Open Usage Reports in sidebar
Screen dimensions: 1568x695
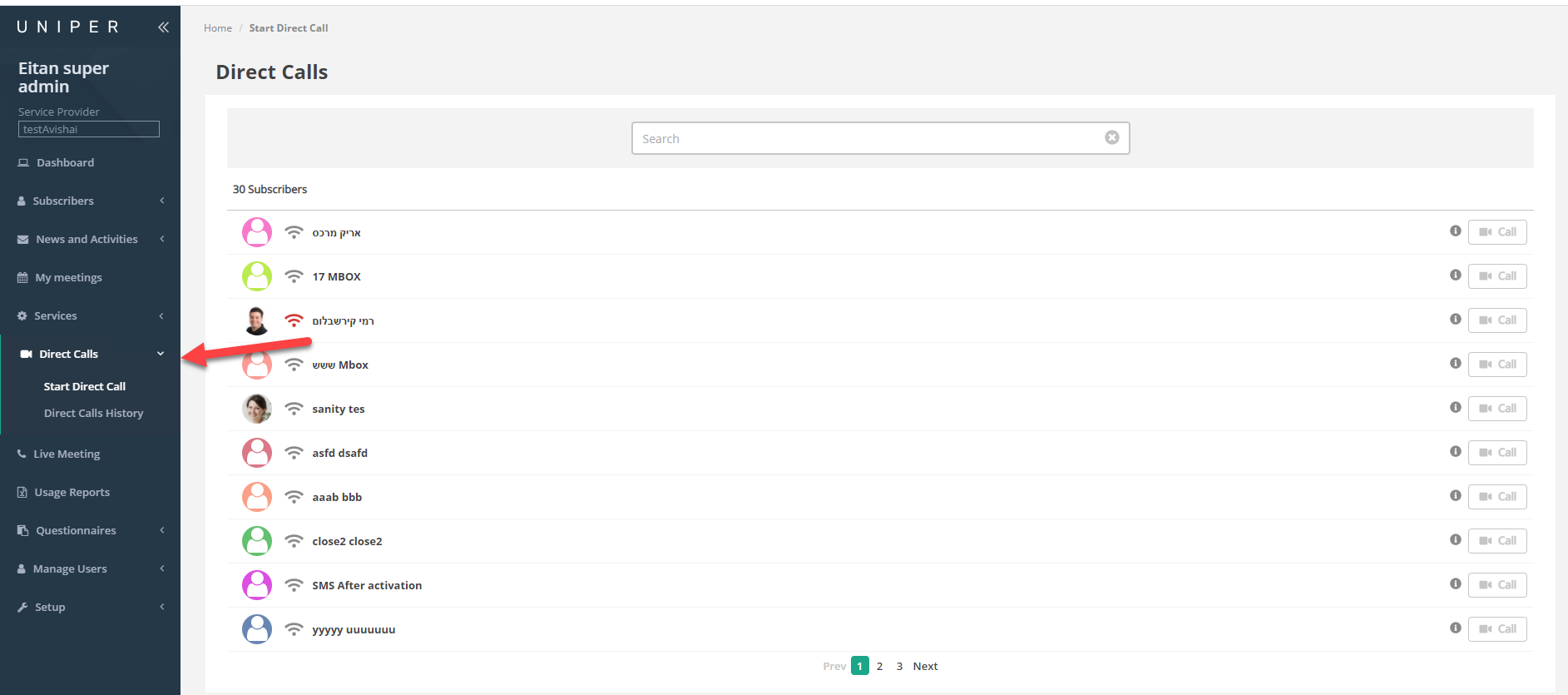coord(72,492)
